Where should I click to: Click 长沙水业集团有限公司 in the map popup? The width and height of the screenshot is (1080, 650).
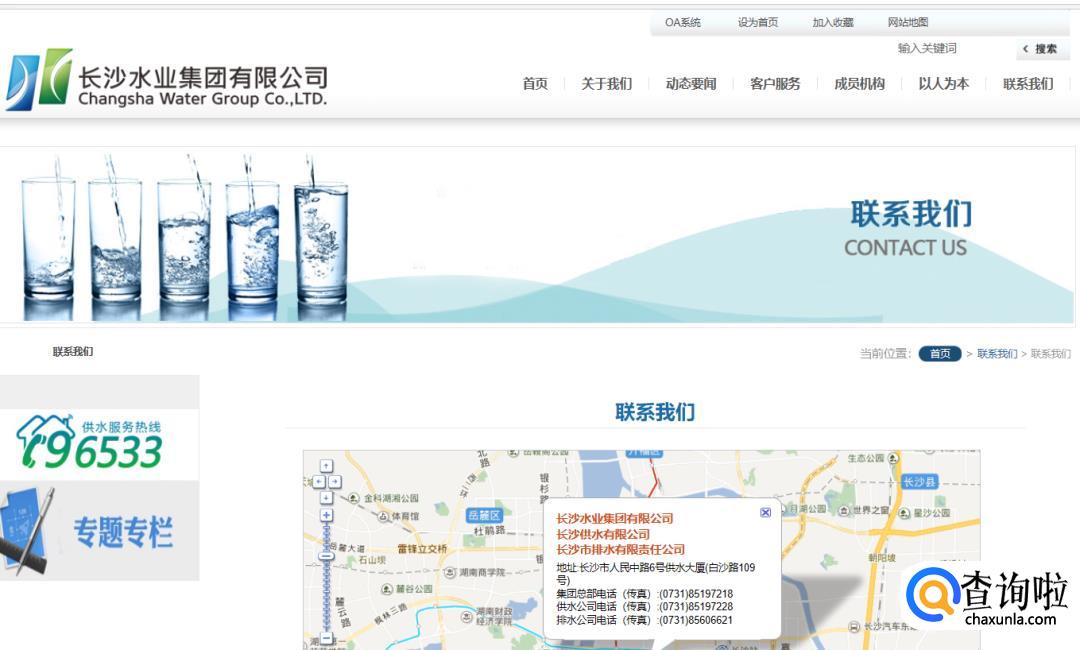tap(614, 518)
